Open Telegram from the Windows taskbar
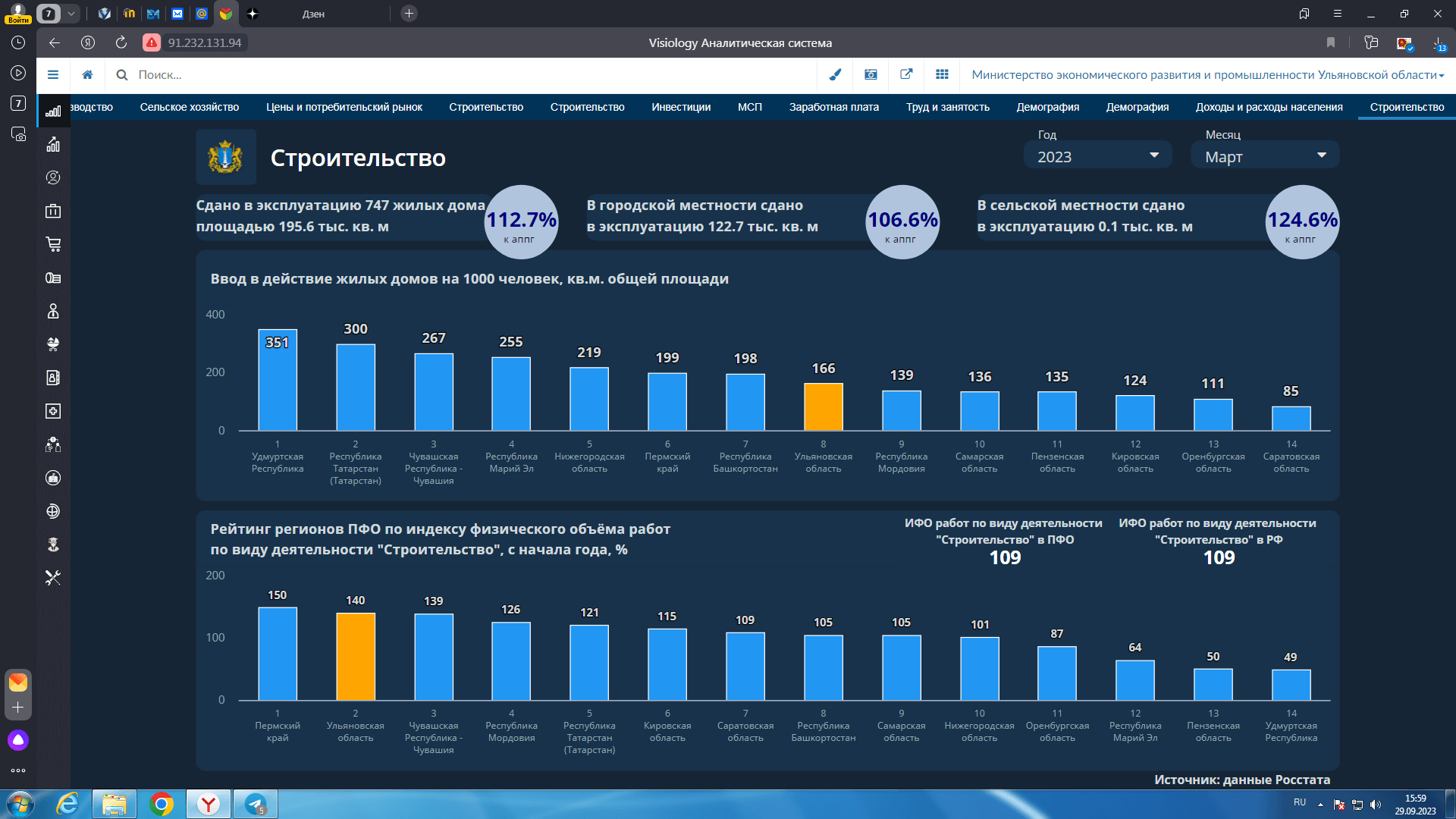The image size is (1456, 819). pos(256,804)
